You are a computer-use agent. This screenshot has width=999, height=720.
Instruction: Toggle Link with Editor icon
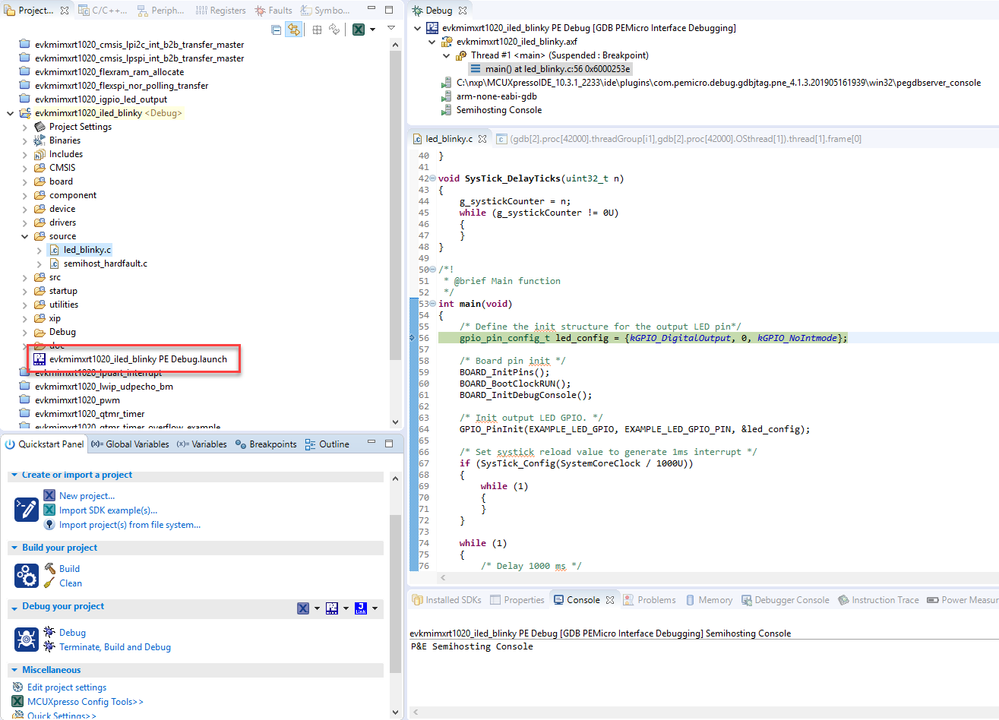coord(294,29)
